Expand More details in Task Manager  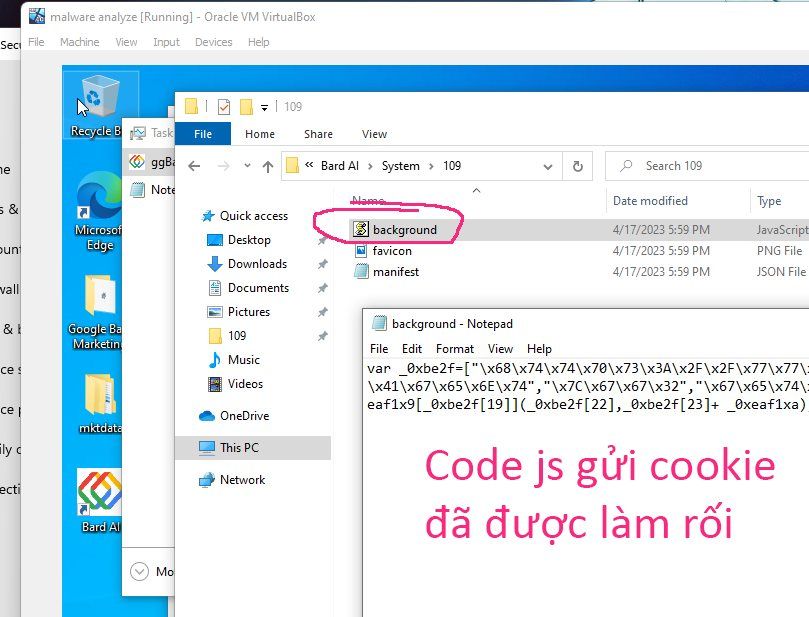click(141, 571)
